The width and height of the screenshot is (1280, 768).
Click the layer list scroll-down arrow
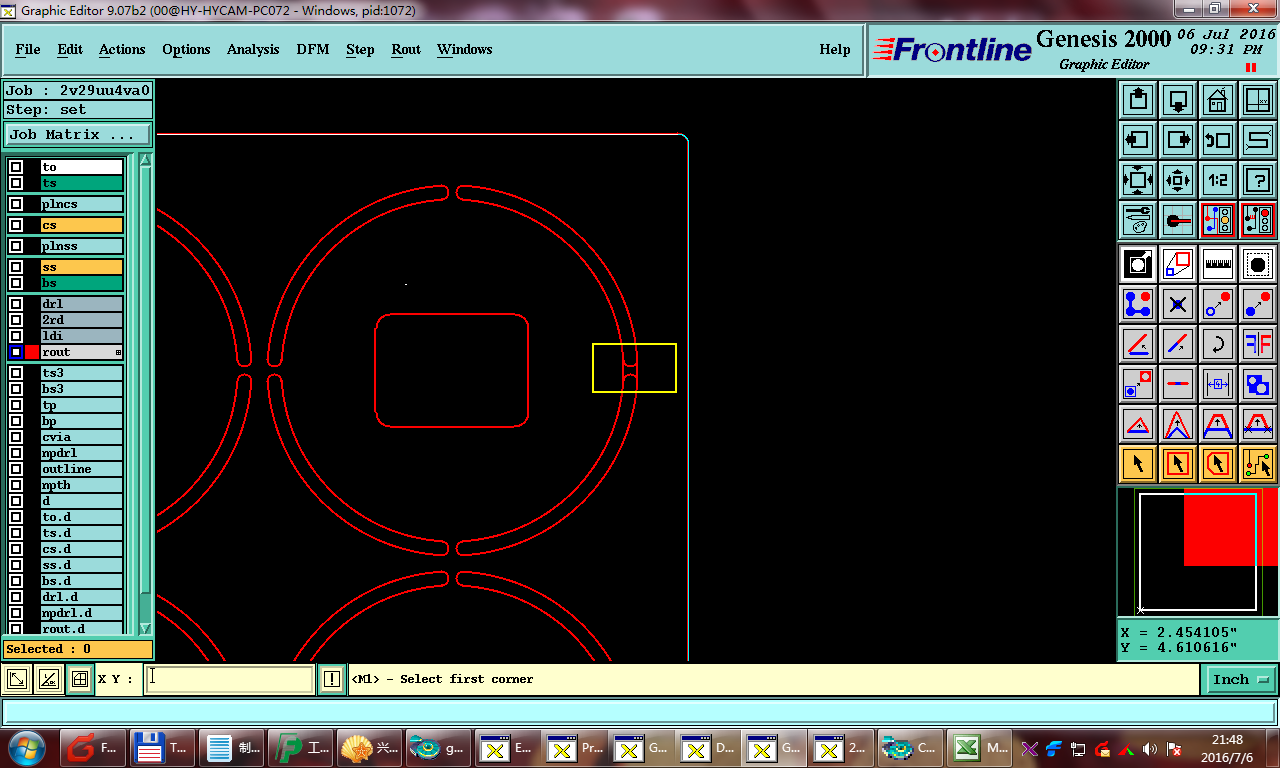(145, 628)
